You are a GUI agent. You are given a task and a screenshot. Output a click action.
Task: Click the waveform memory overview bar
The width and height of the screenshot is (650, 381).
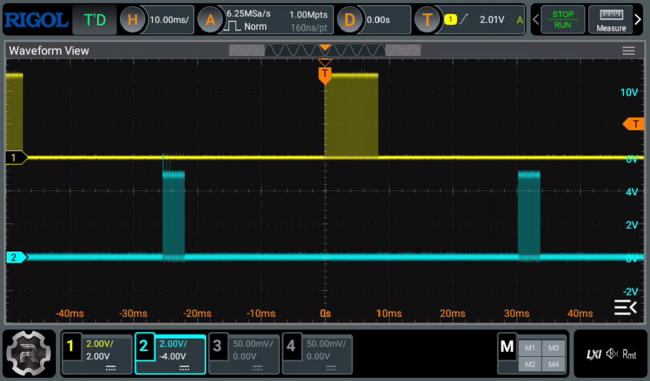point(325,51)
